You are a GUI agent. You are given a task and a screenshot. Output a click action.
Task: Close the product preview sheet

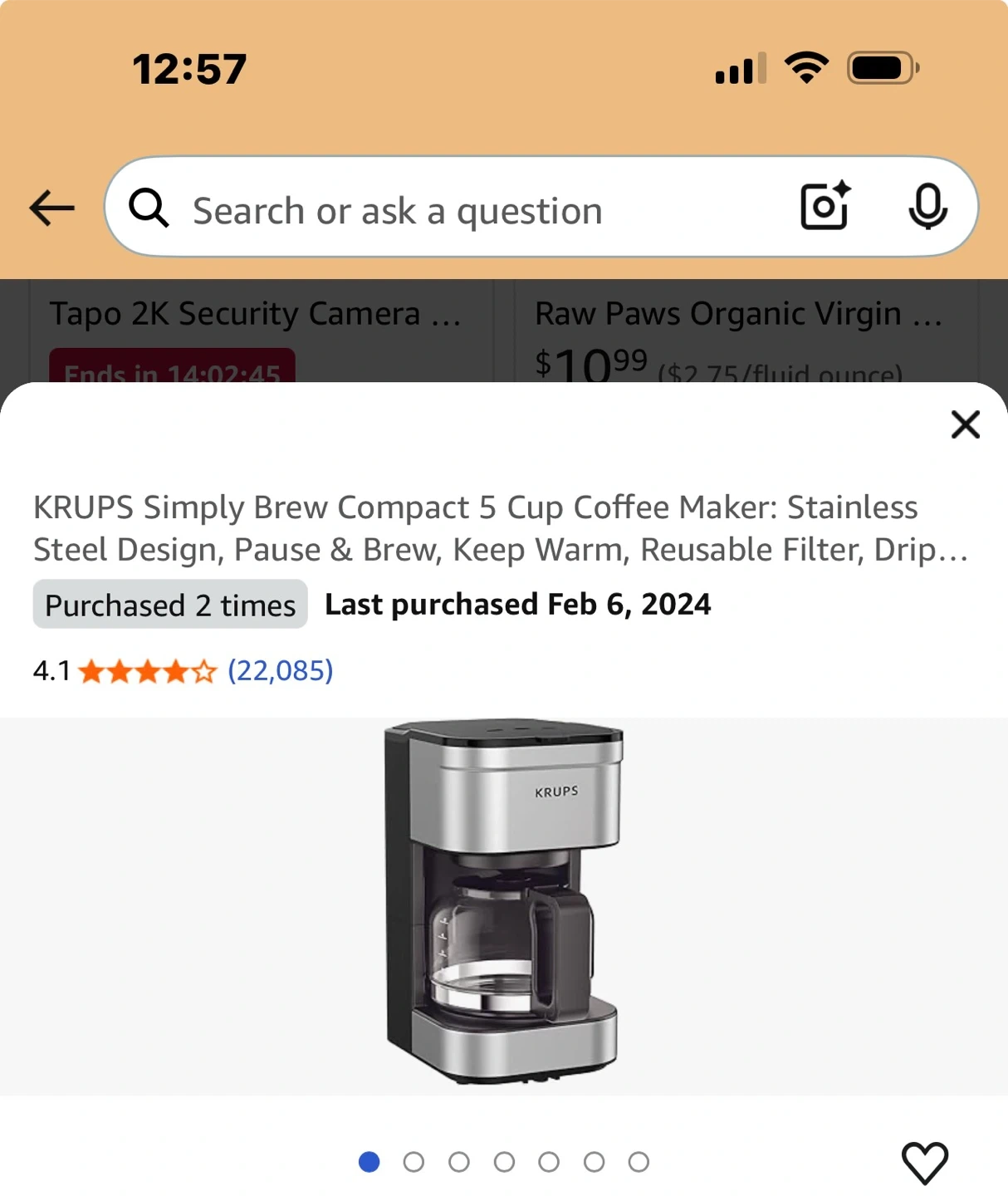tap(965, 424)
